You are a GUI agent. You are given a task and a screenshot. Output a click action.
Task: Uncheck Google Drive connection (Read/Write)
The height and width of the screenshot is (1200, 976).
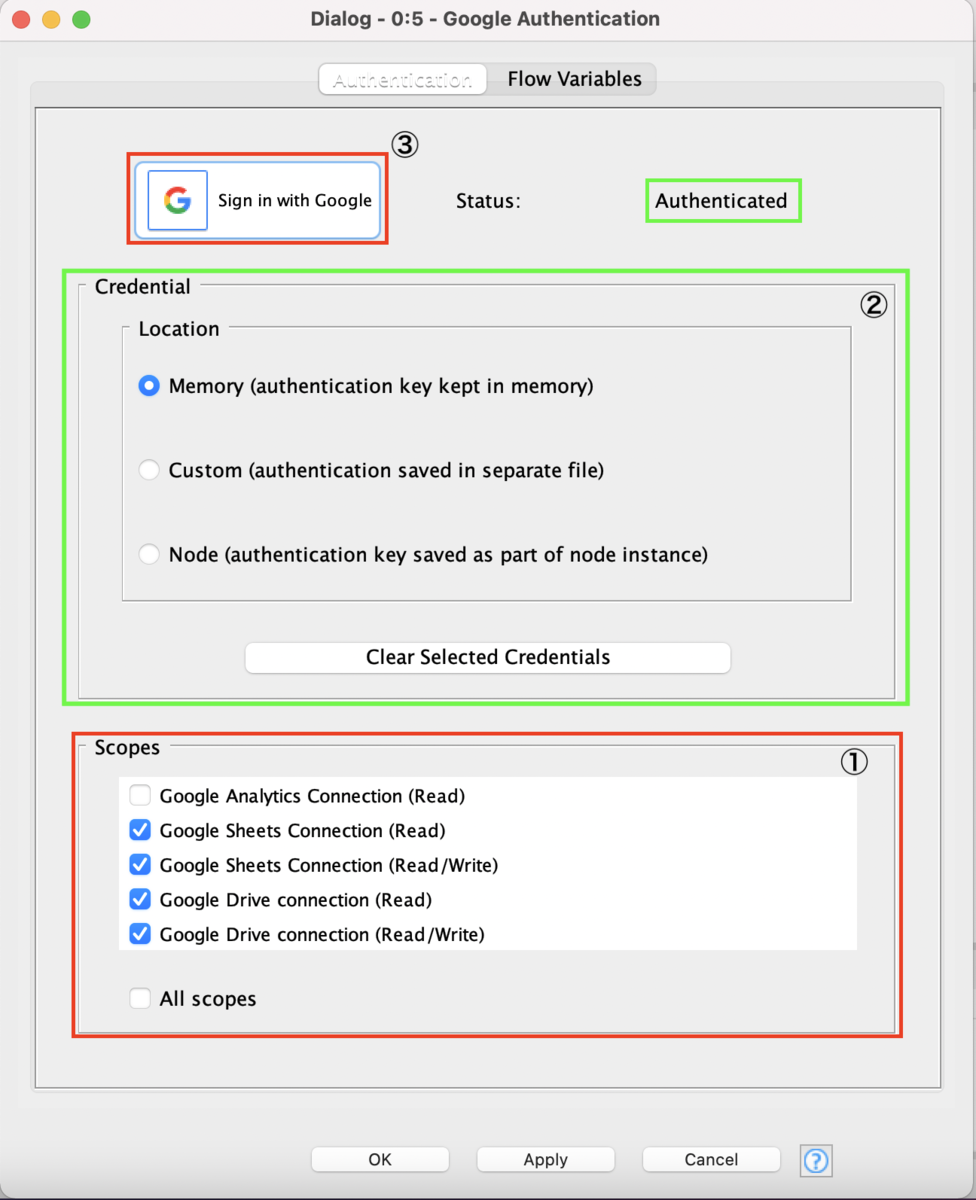click(140, 934)
